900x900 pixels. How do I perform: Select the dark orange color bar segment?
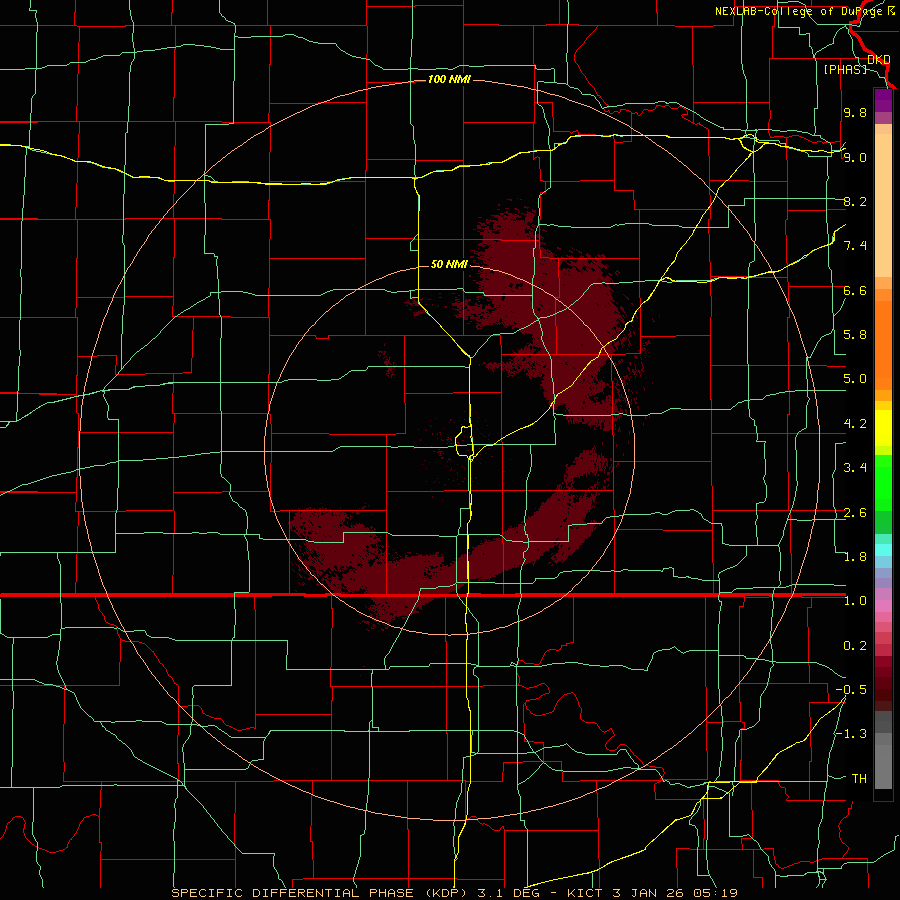coord(883,346)
